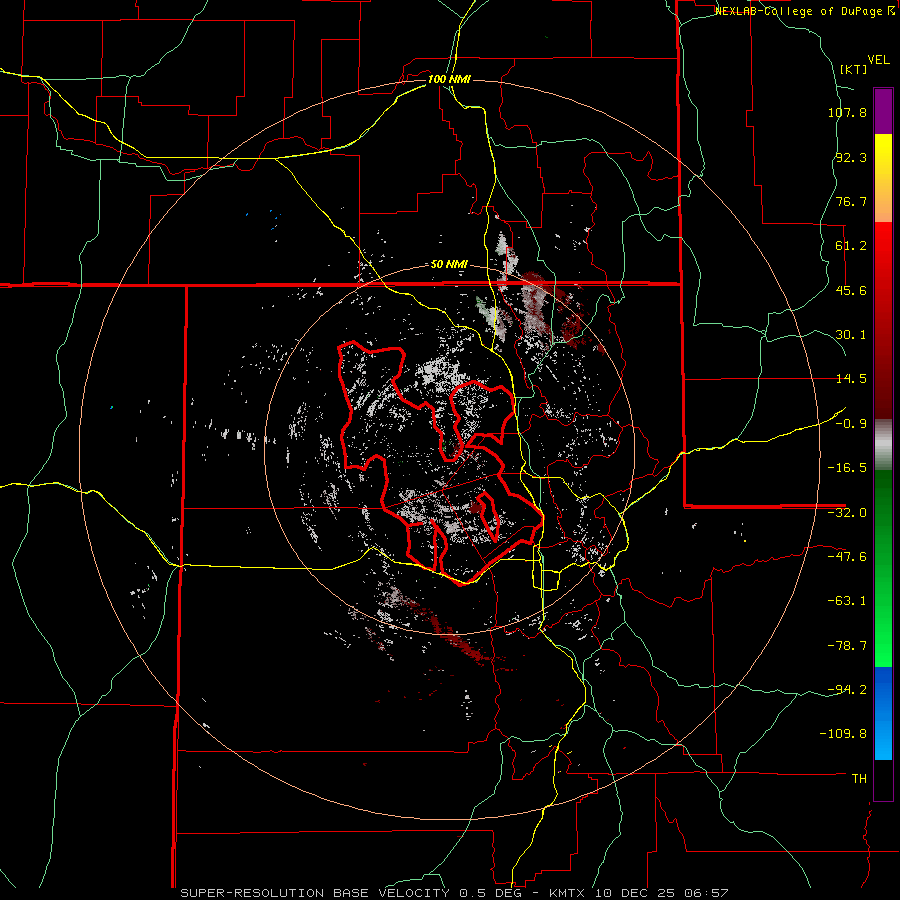Select the -16.5 legend value
This screenshot has width=900, height=900.
click(847, 468)
